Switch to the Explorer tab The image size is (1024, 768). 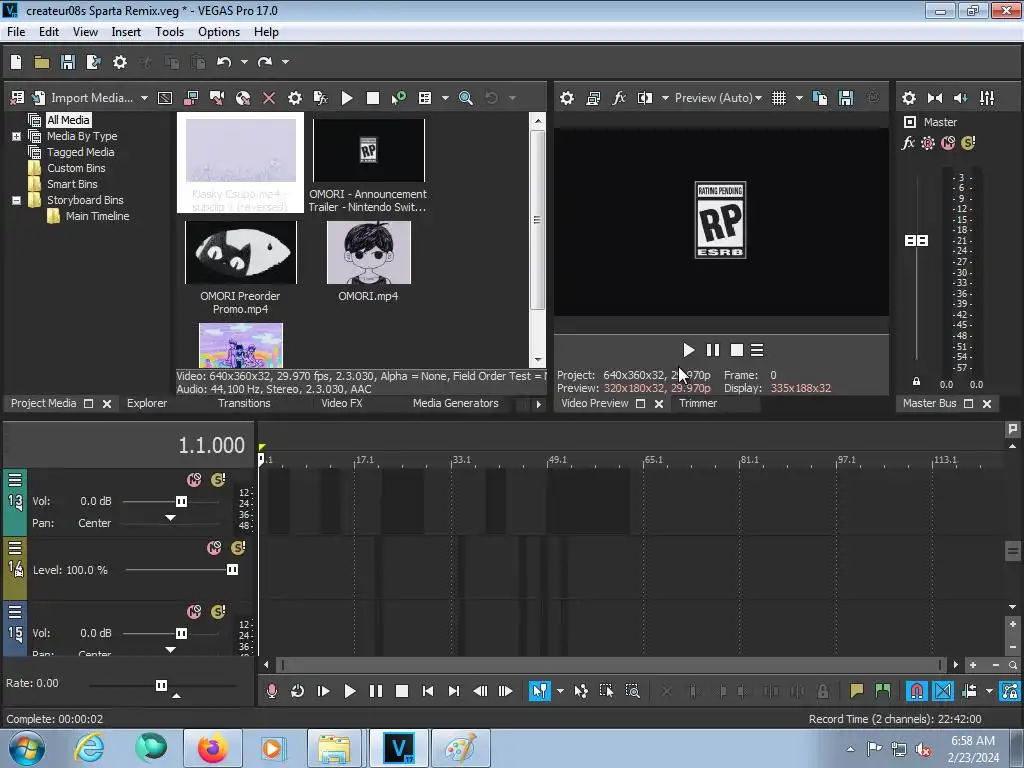(147, 403)
